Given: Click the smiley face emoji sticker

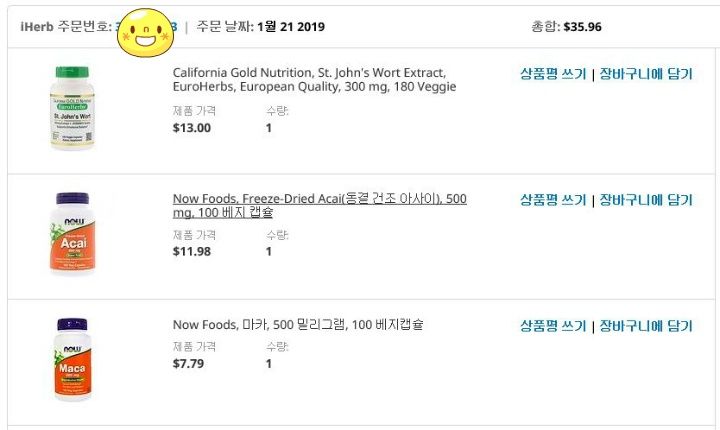Looking at the screenshot, I should point(146,33).
